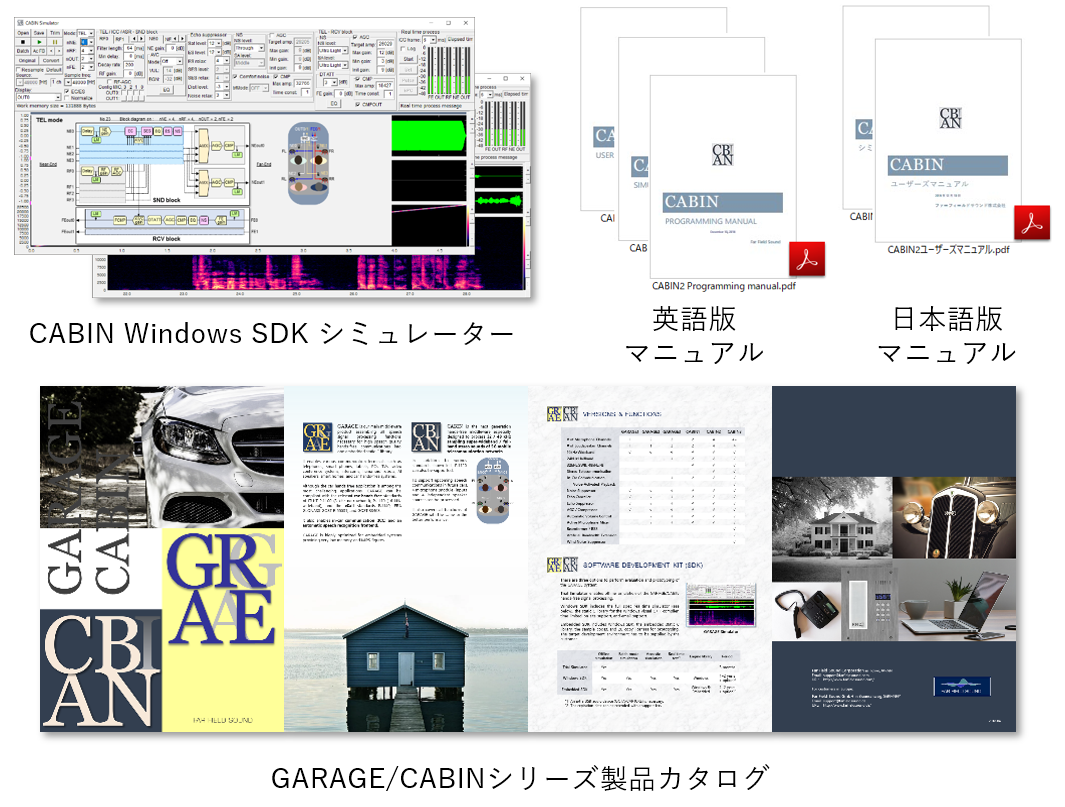Click the green level meter bars panel

pos(449,71)
